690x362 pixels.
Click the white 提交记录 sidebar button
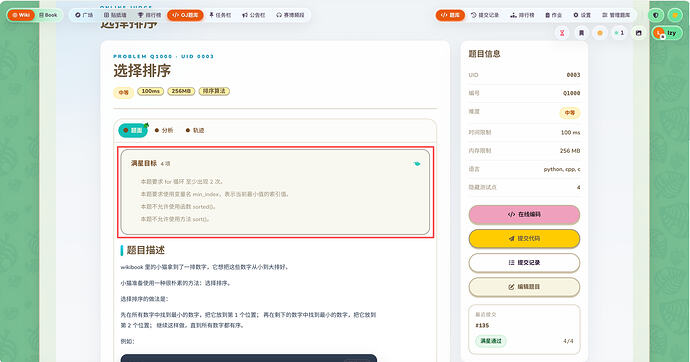tap(524, 263)
